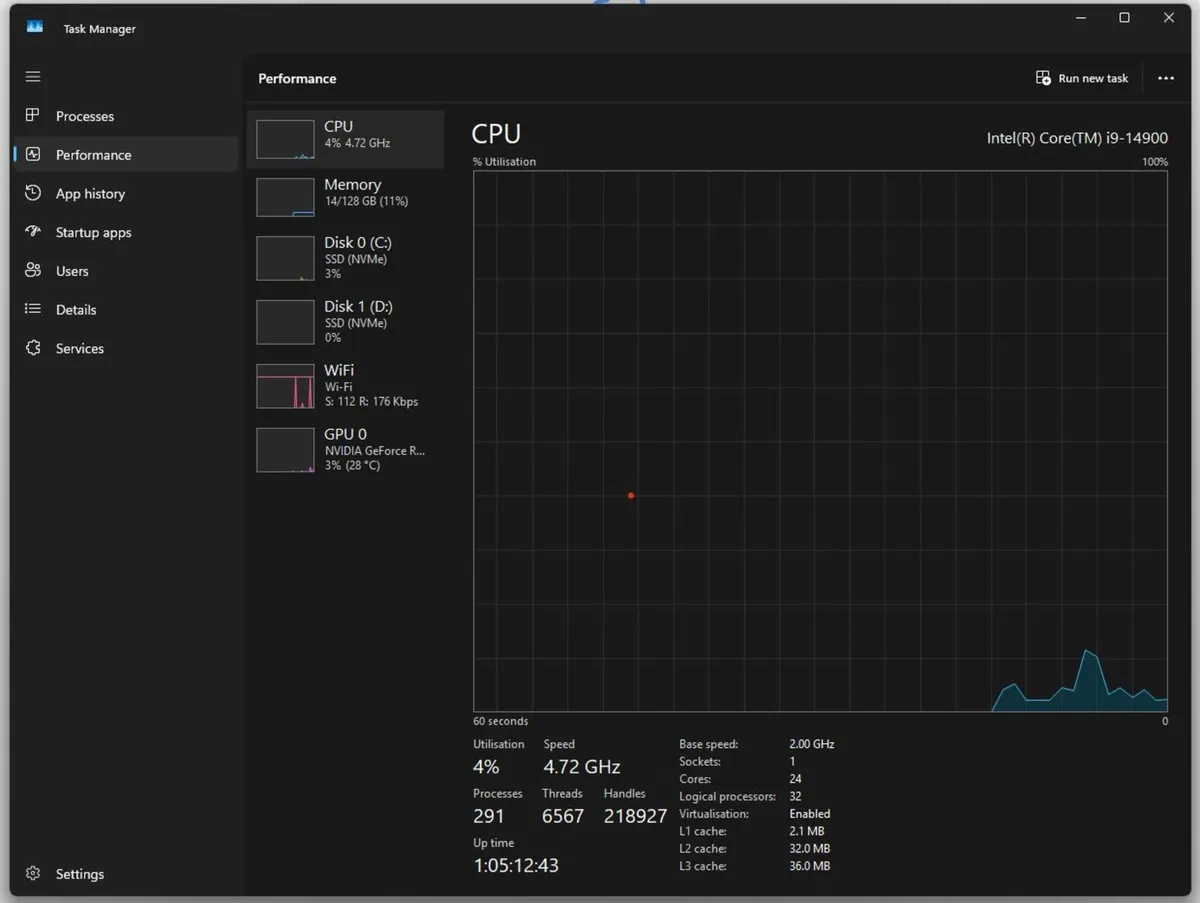The image size is (1200, 903).
Task: Click the Task Manager app icon
Action: pyautogui.click(x=35, y=28)
